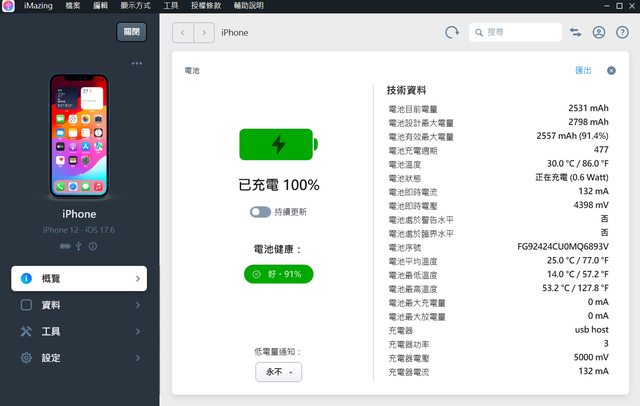
Task: Click the help question mark icon
Action: [x=622, y=33]
